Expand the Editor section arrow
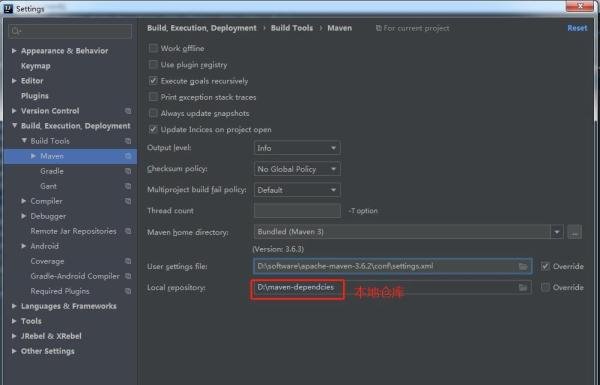This screenshot has height=385, width=600. point(14,81)
